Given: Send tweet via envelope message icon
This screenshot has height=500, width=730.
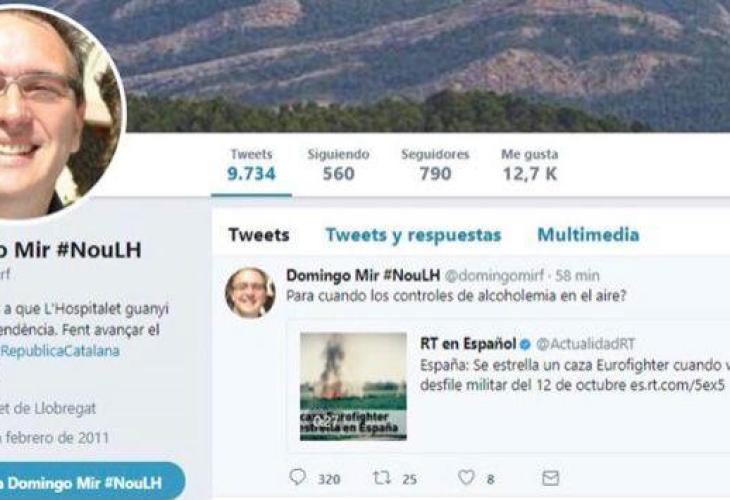Looking at the screenshot, I should [550, 478].
